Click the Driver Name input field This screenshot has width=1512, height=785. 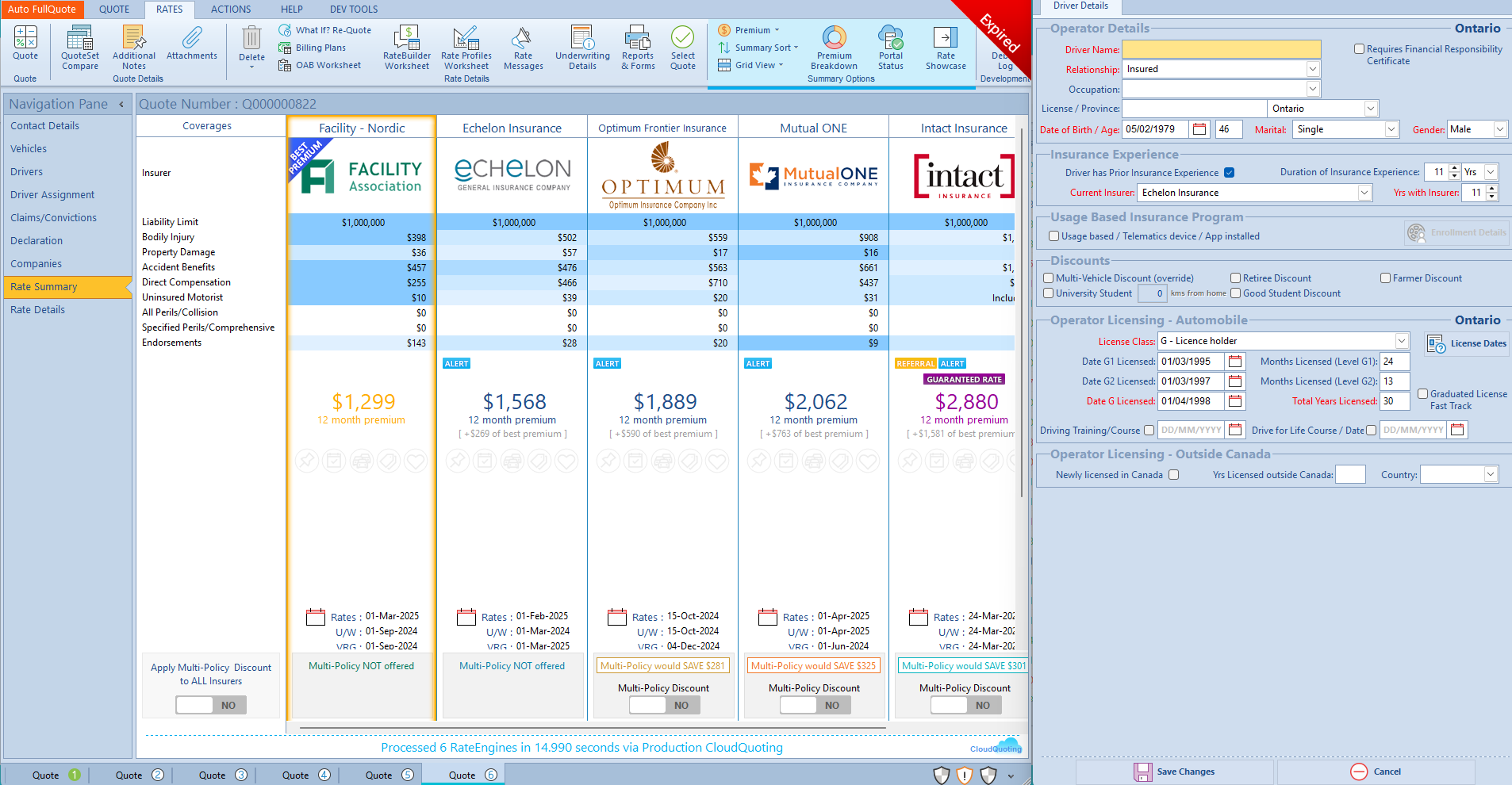point(1221,49)
